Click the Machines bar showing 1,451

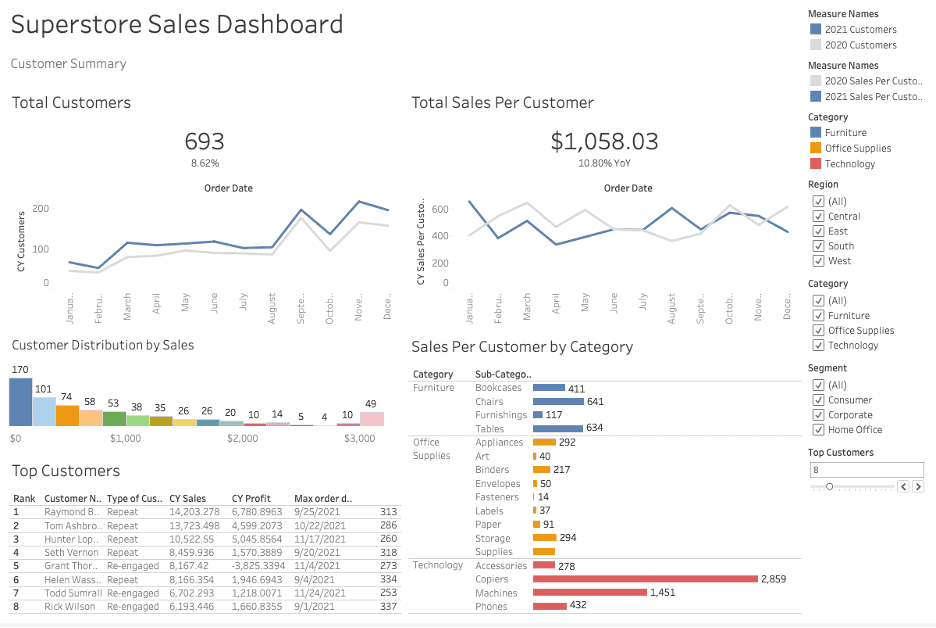590,593
